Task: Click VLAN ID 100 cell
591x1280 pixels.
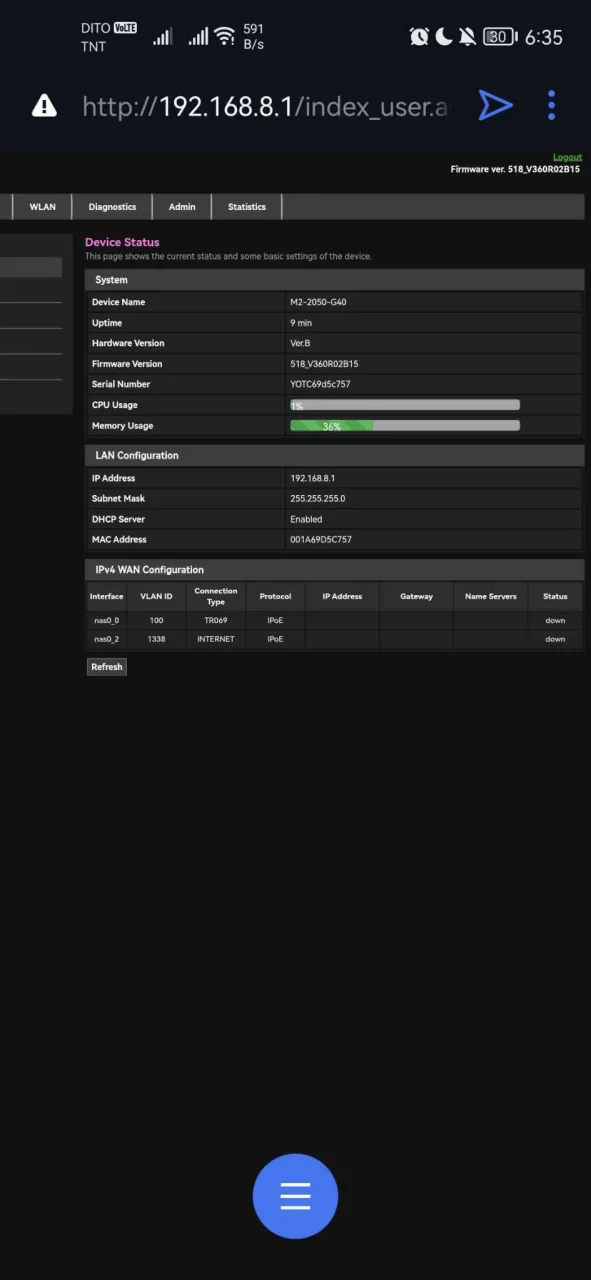Action: [156, 621]
